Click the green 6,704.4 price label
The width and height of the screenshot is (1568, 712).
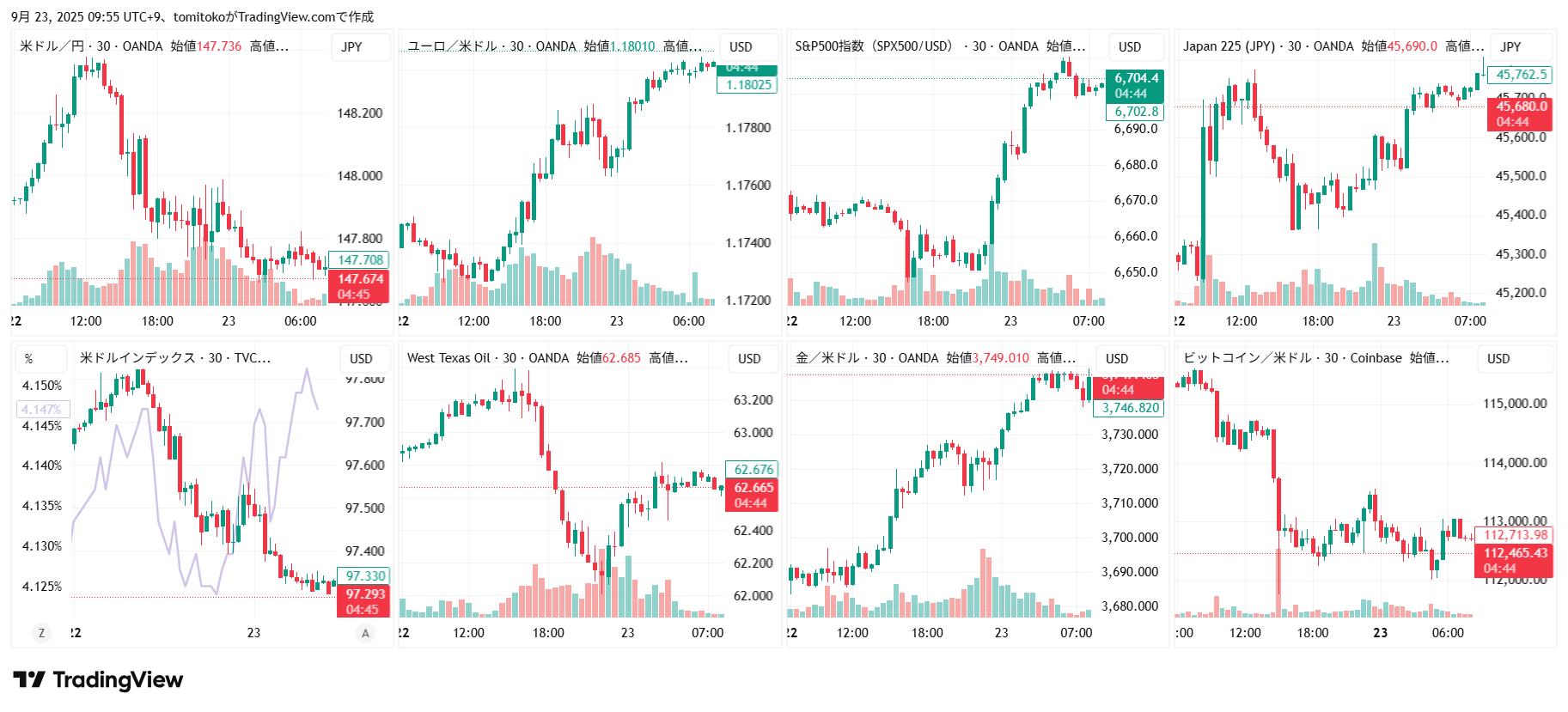(1136, 78)
